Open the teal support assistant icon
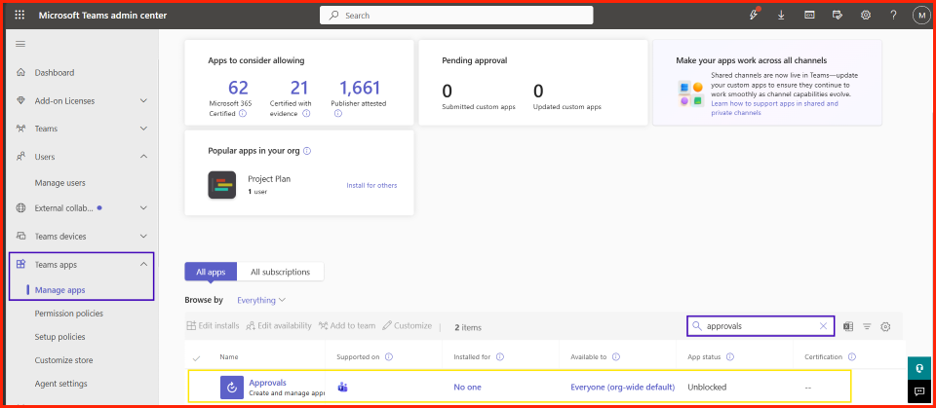 click(x=919, y=368)
